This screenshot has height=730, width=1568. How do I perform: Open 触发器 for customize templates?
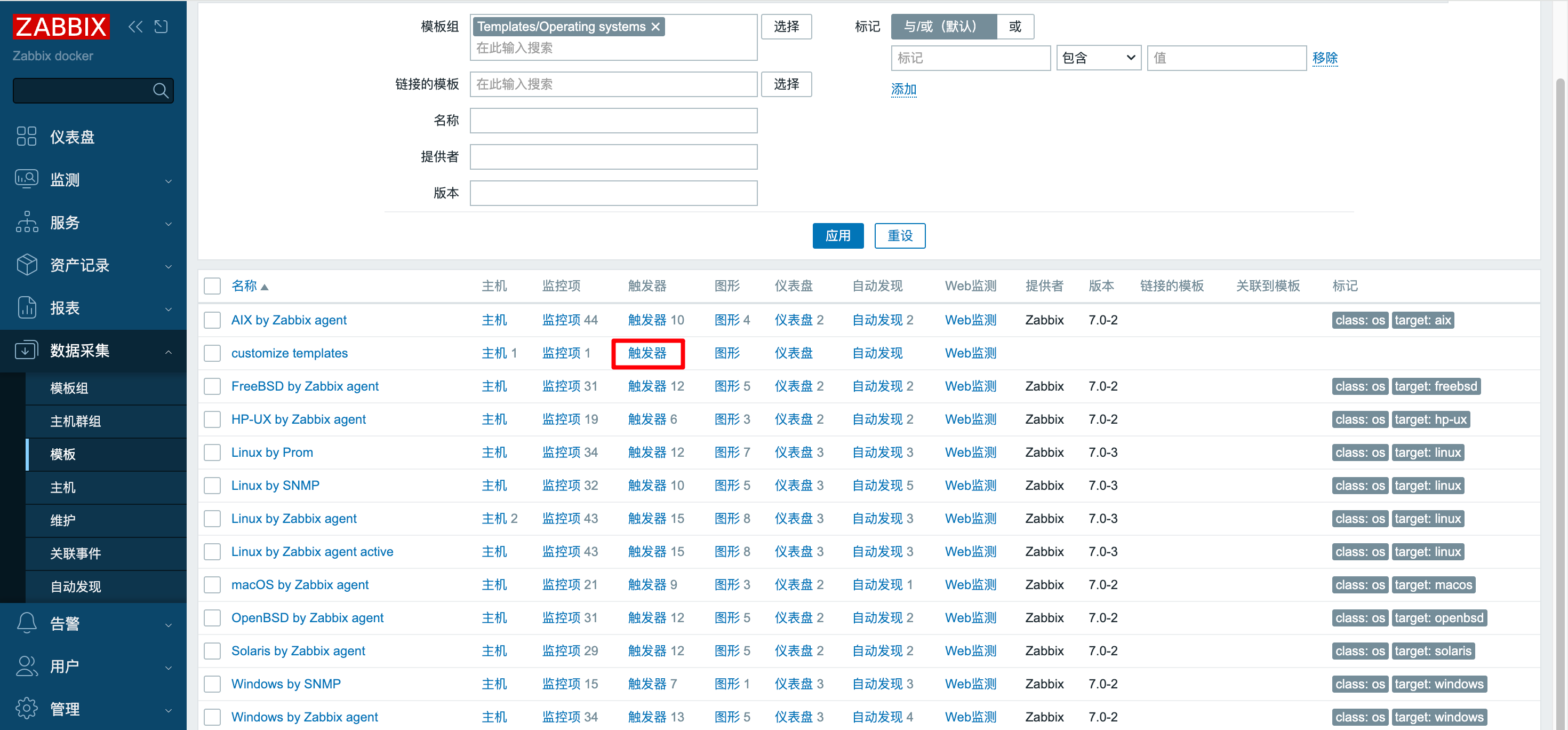click(647, 353)
